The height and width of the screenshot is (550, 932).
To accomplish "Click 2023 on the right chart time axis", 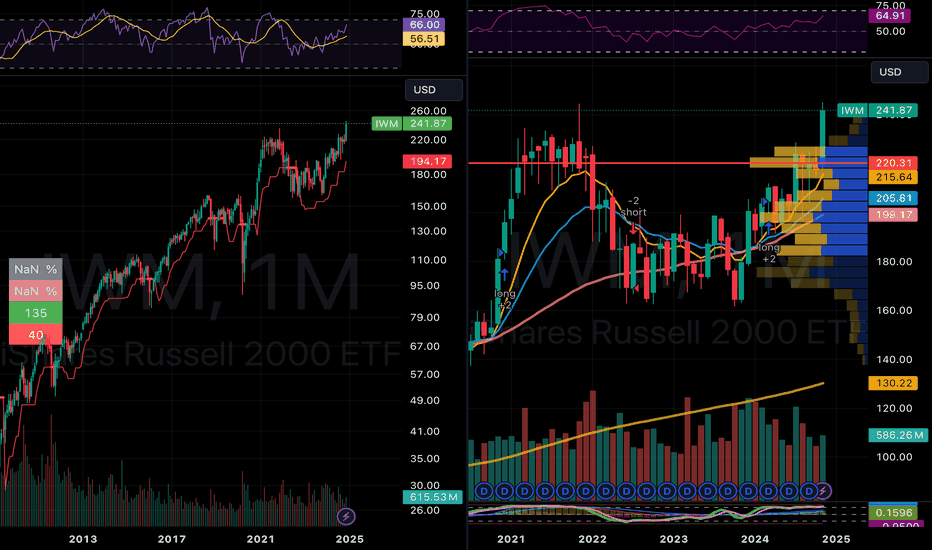I will pos(673,539).
